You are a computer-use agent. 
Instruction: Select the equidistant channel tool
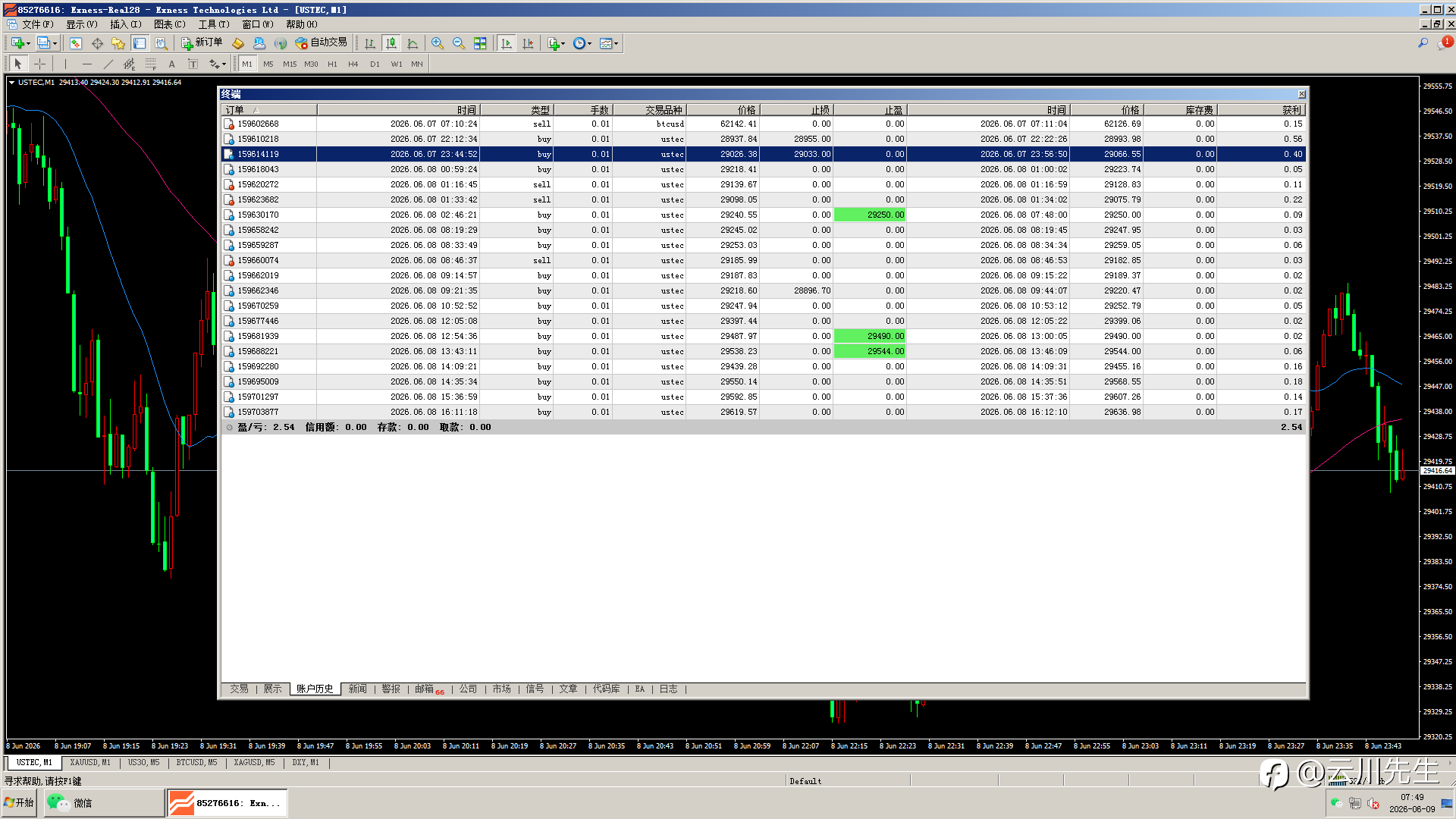129,64
